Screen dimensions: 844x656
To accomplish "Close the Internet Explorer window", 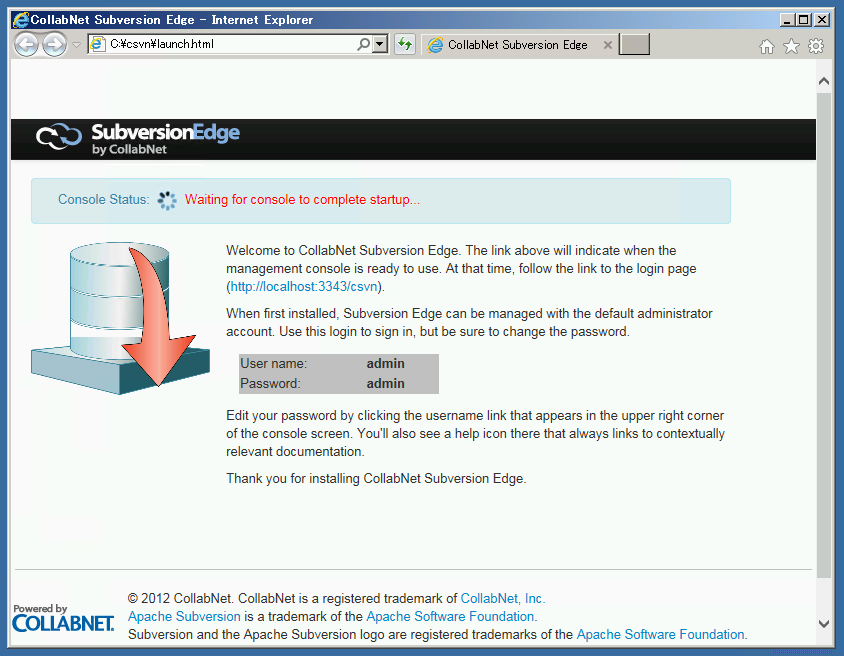I will tap(822, 20).
